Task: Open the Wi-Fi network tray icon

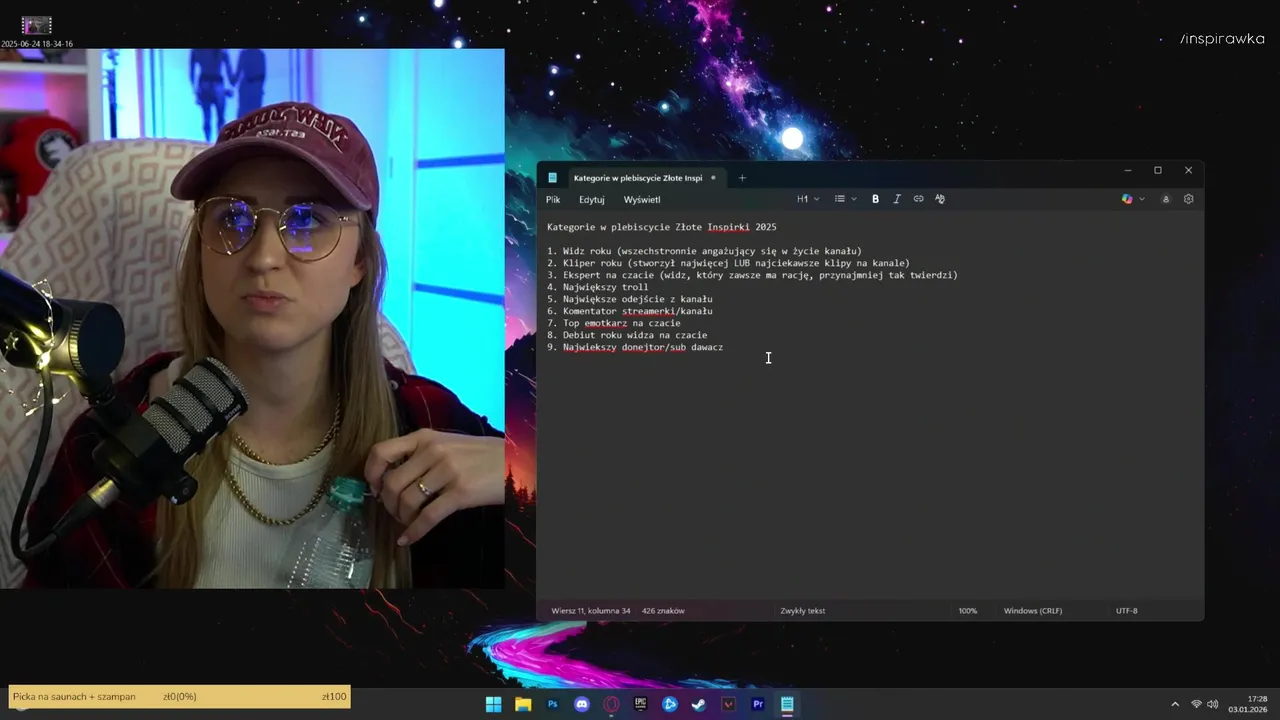Action: [1196, 704]
